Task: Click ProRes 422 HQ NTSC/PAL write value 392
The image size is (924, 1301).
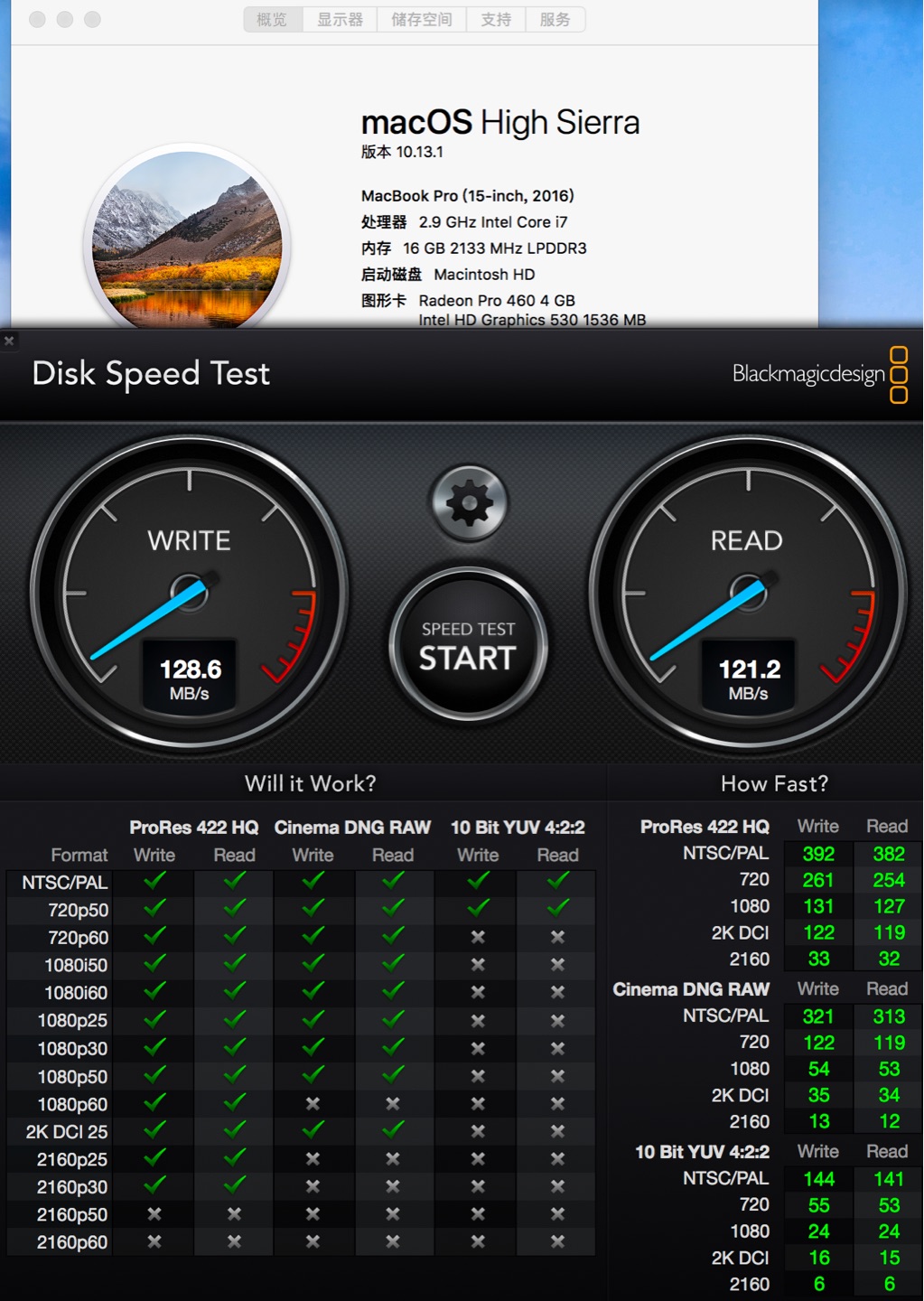Action: [818, 854]
